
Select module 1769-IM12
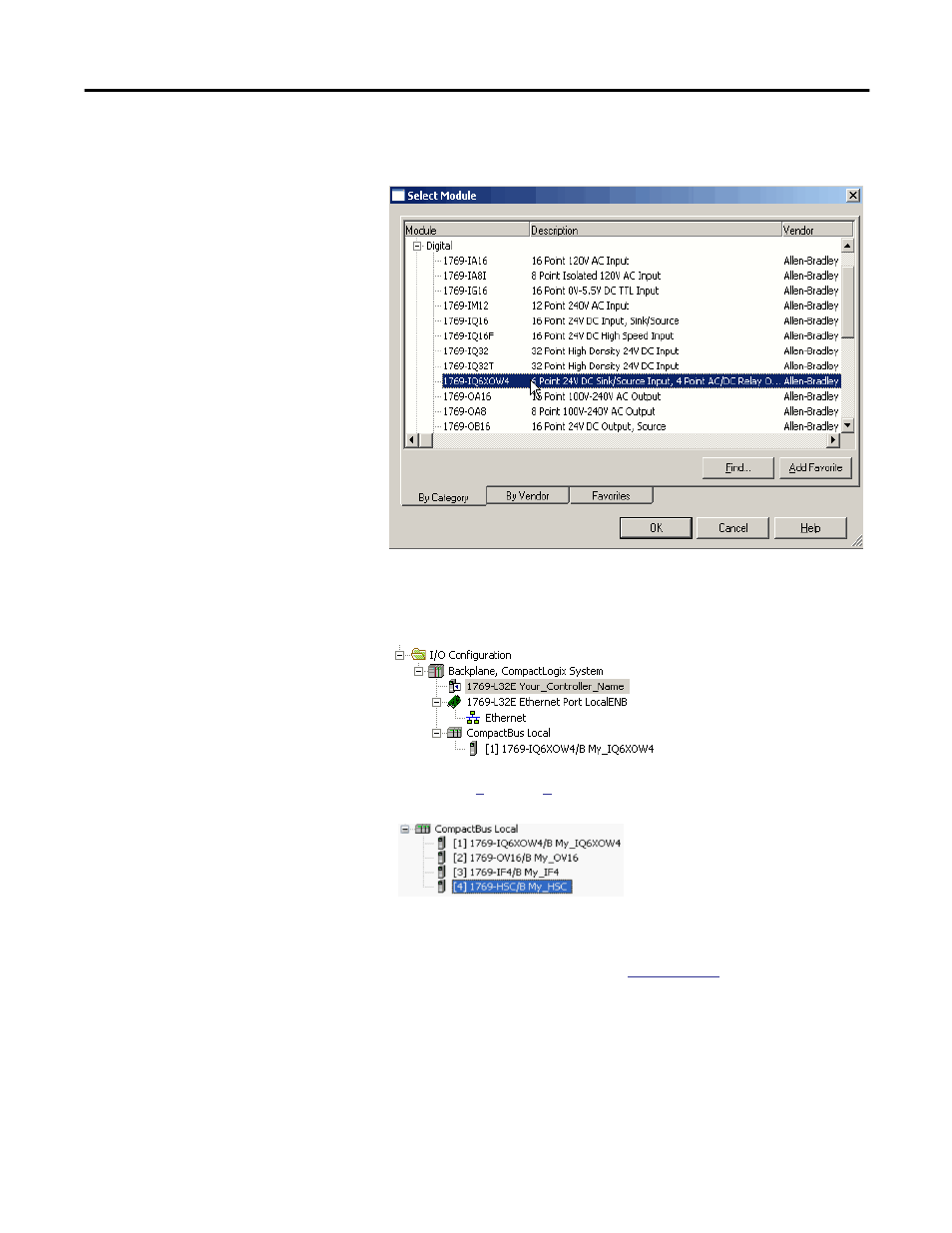[x=466, y=306]
